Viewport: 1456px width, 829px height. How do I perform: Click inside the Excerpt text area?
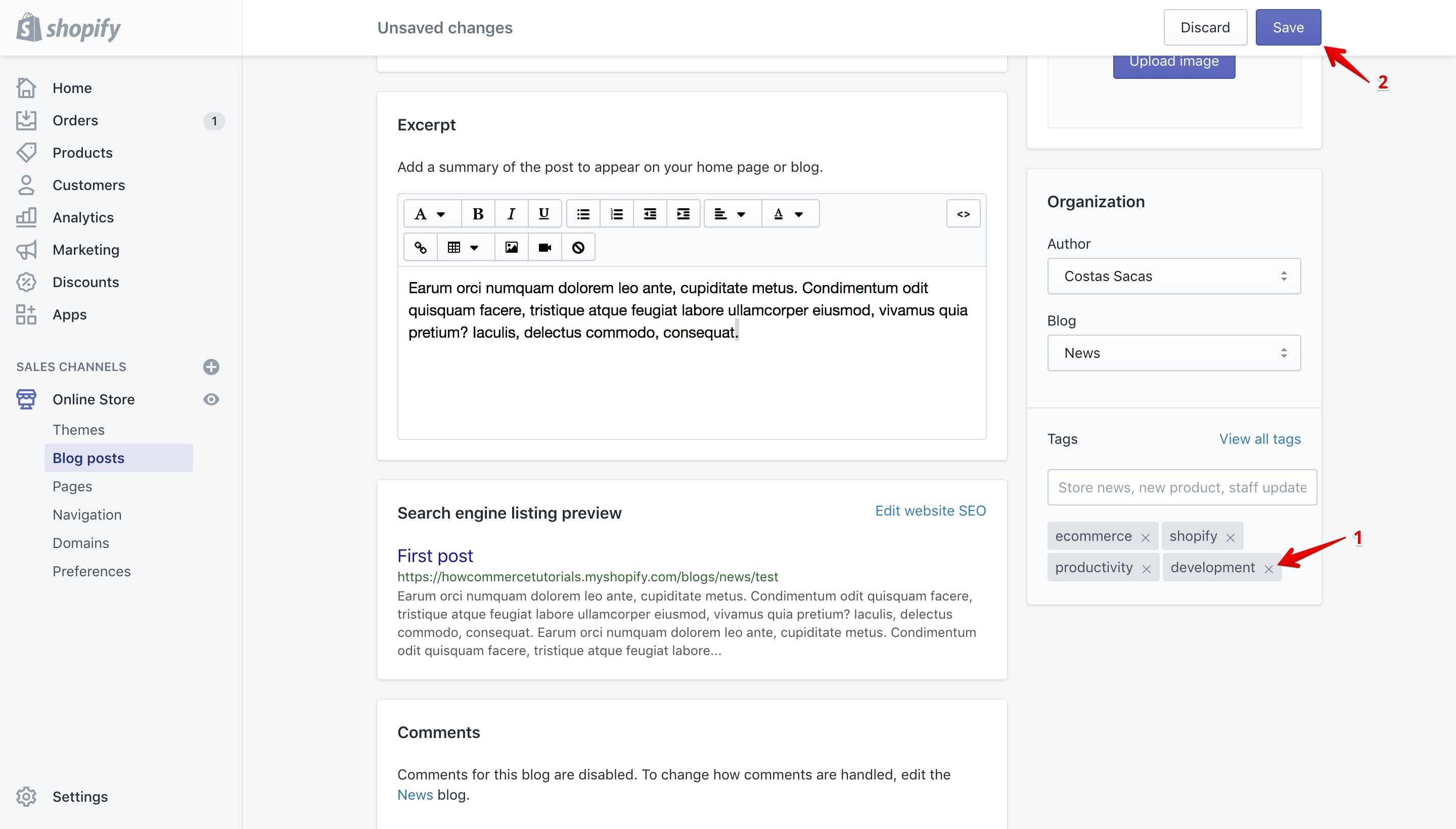click(692, 353)
